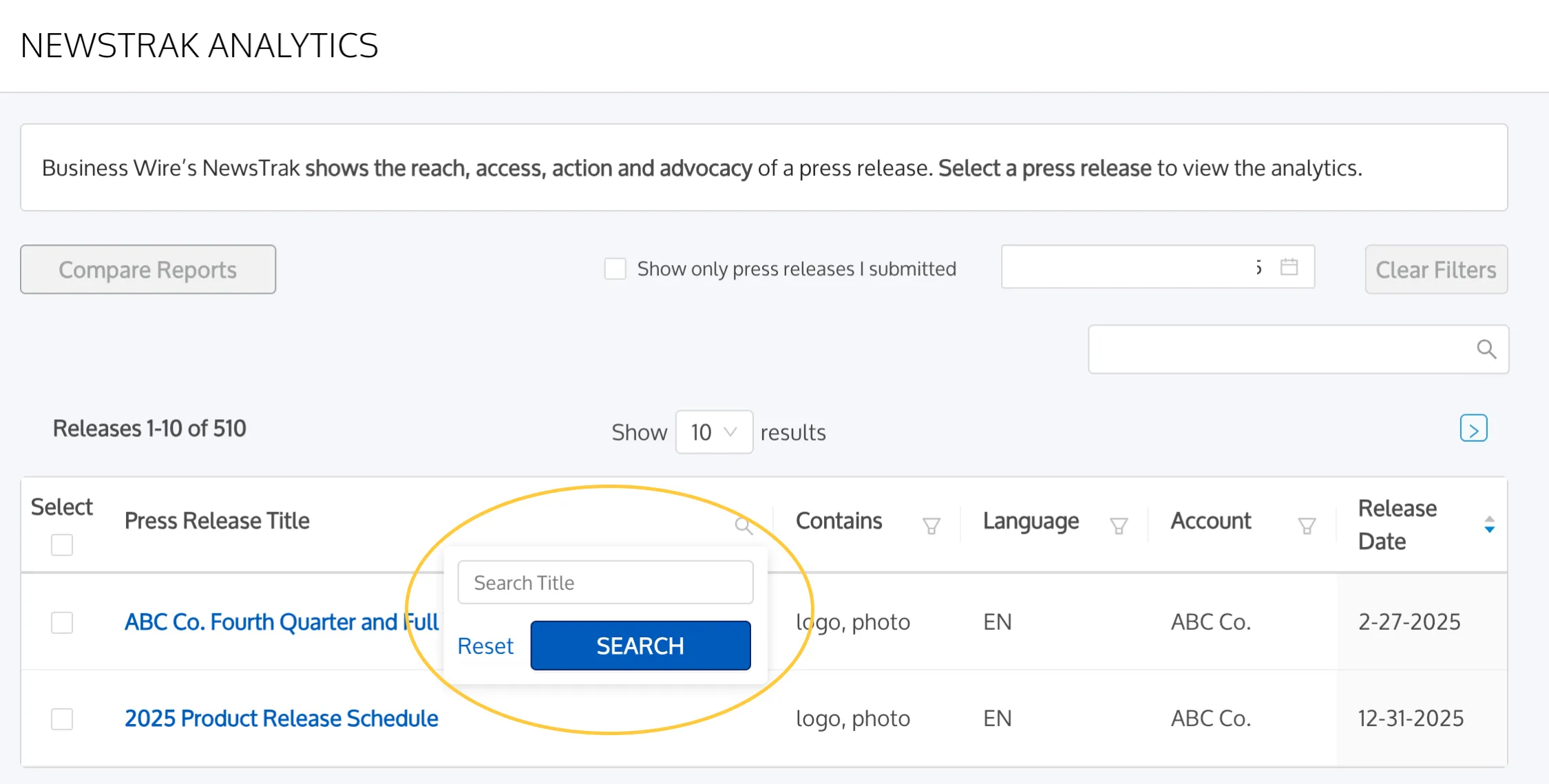Click the Reset link in title search
This screenshot has height=784, width=1549.
click(485, 646)
